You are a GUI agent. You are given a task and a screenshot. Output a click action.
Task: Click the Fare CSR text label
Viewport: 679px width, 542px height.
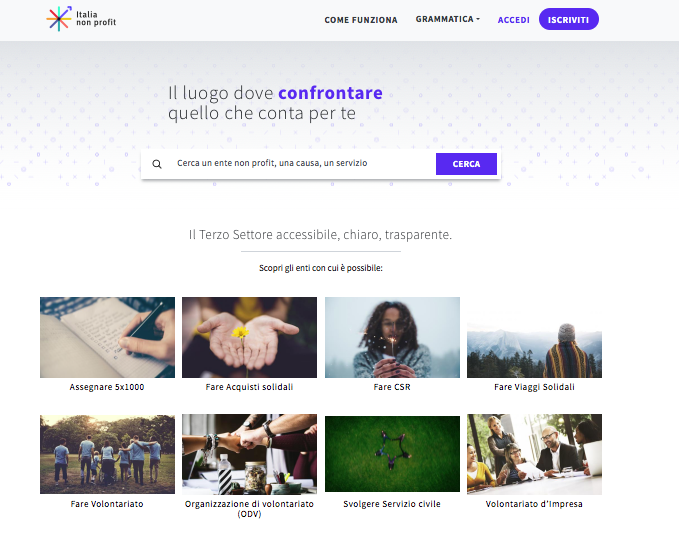[392, 387]
